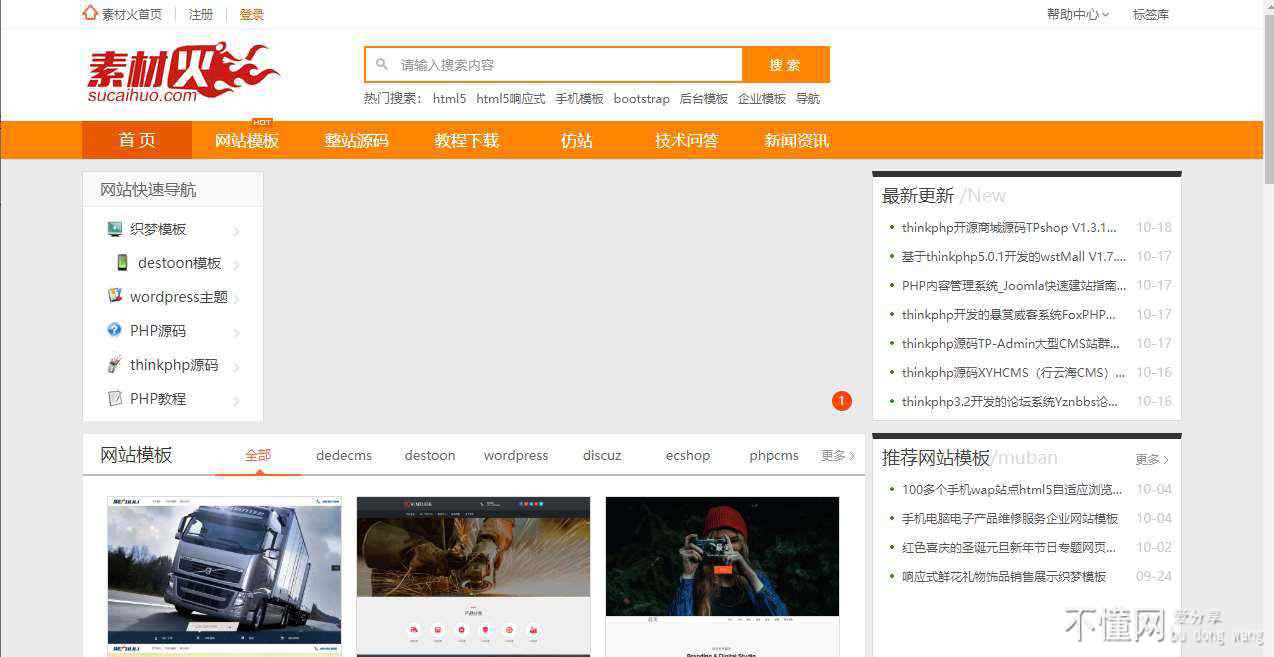Click the thinkphp源码 icon
Image resolution: width=1274 pixels, height=657 pixels.
[x=115, y=364]
